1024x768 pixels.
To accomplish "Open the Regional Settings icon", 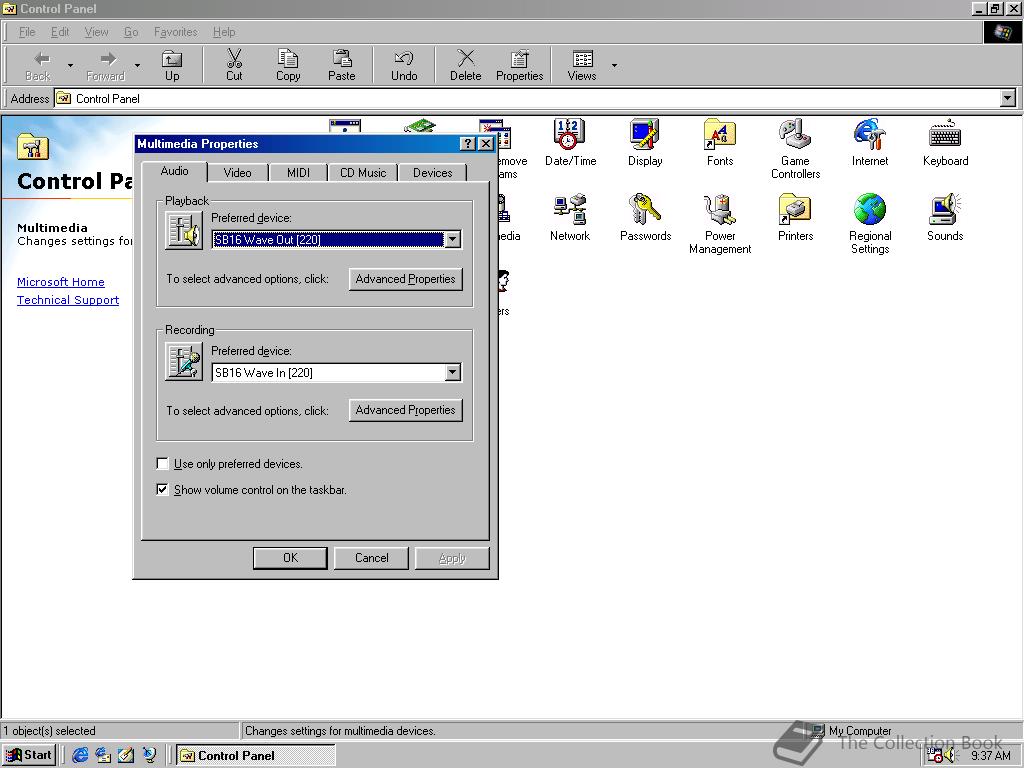I will pyautogui.click(x=870, y=224).
